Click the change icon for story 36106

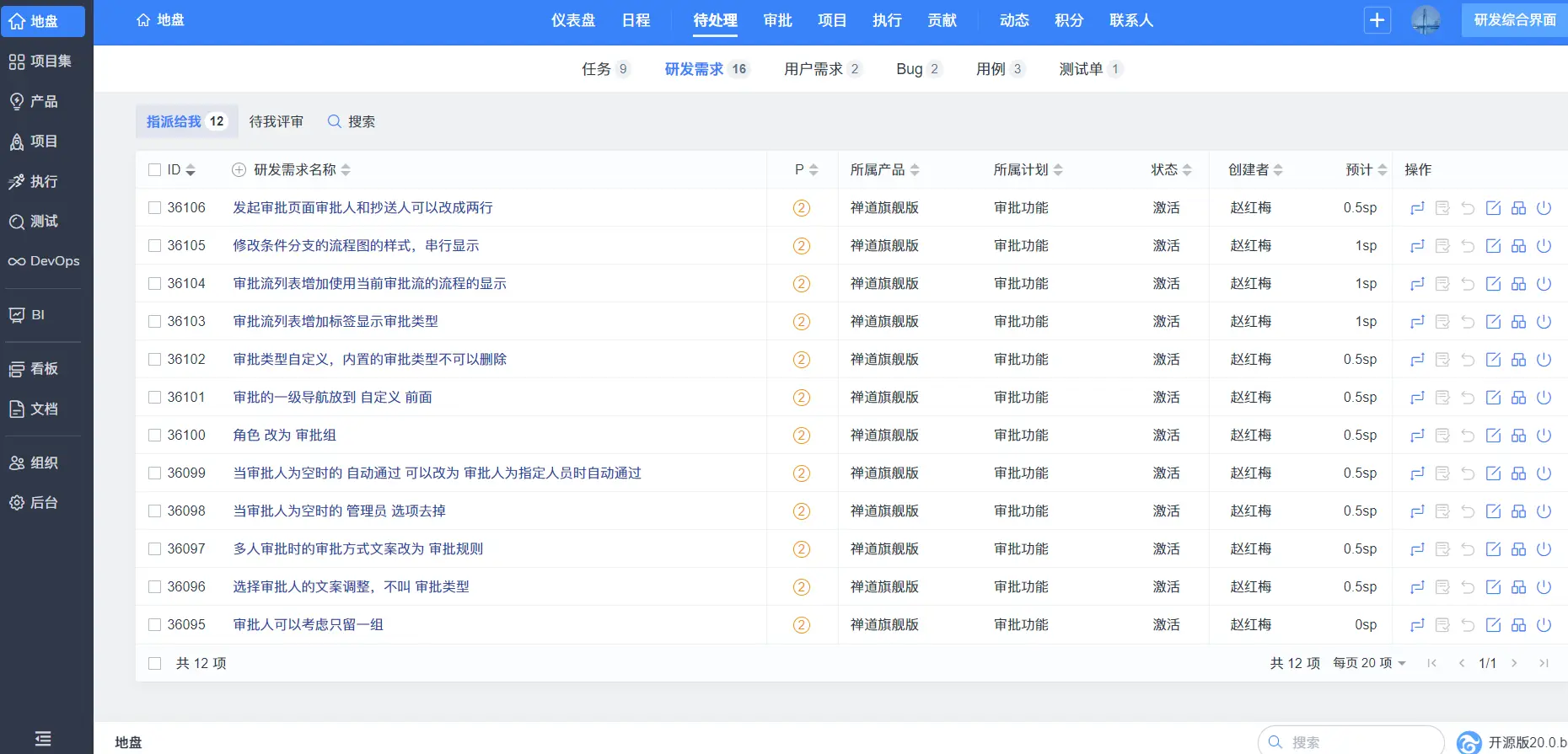pos(1417,208)
